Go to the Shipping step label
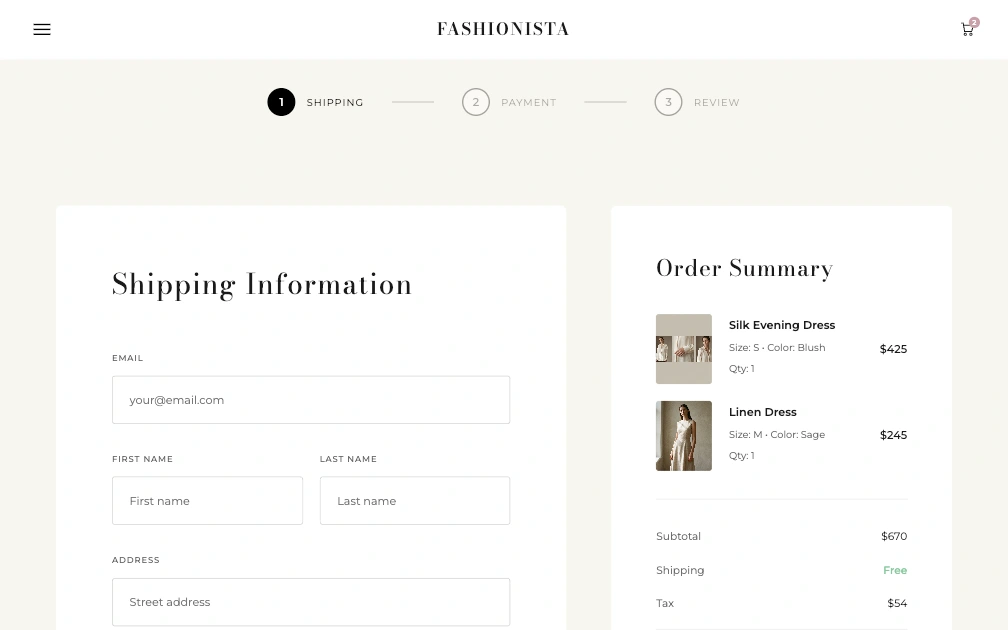1008x630 pixels. (x=335, y=102)
